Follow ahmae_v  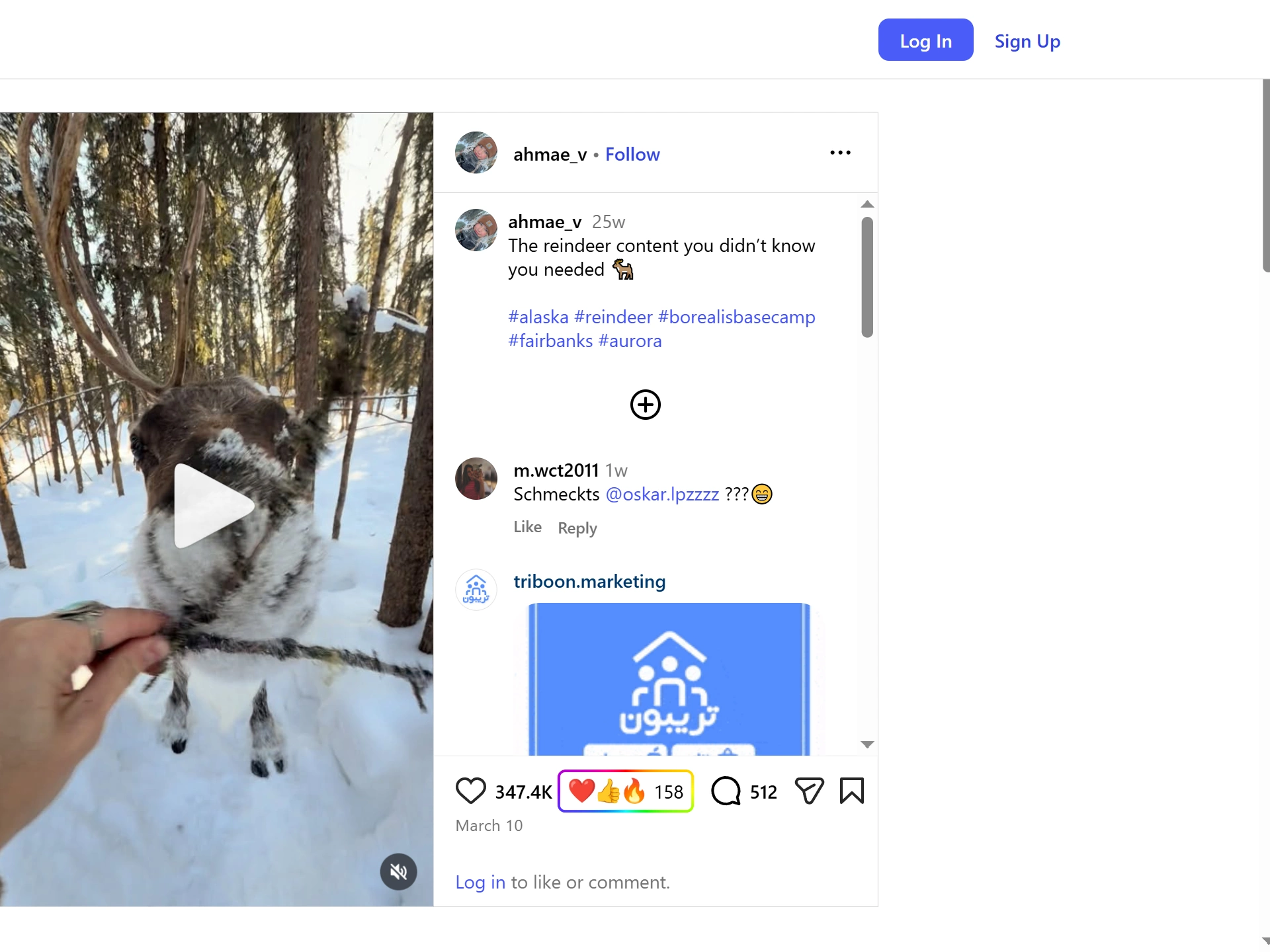[632, 154]
